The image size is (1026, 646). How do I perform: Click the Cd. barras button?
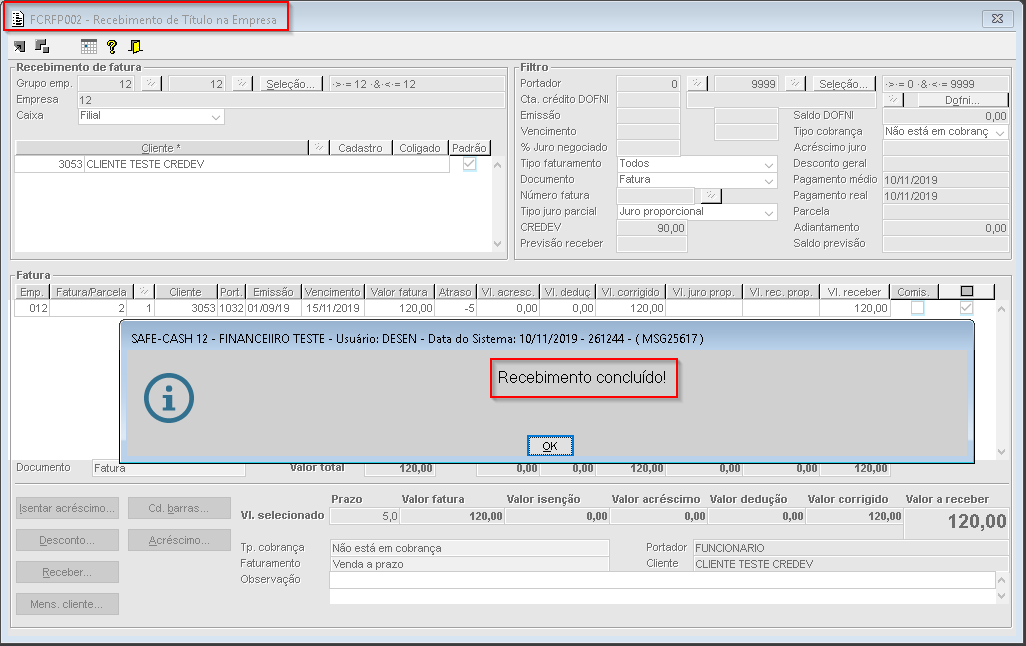pos(179,508)
